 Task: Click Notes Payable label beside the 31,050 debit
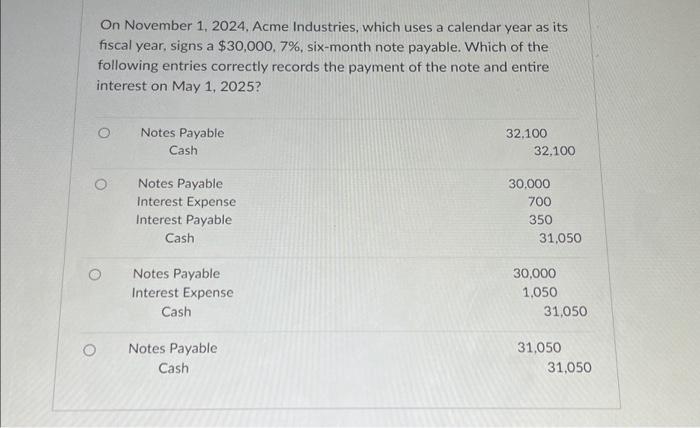pos(173,348)
